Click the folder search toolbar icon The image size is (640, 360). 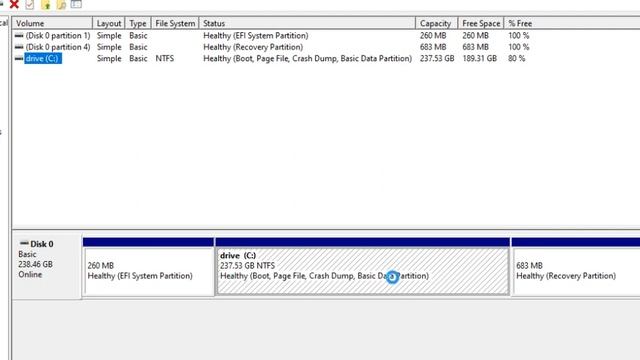(61, 4)
